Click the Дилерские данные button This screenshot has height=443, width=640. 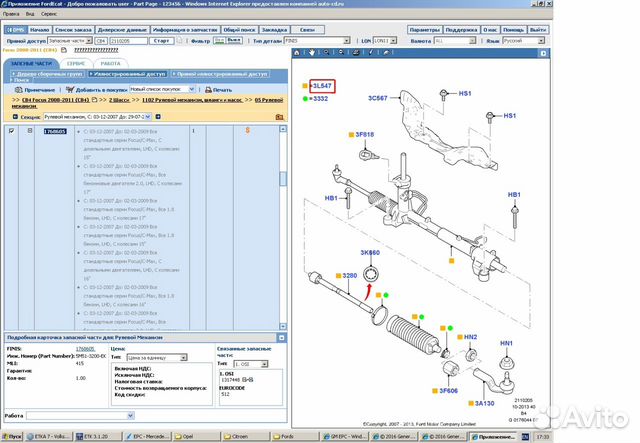tap(122, 30)
